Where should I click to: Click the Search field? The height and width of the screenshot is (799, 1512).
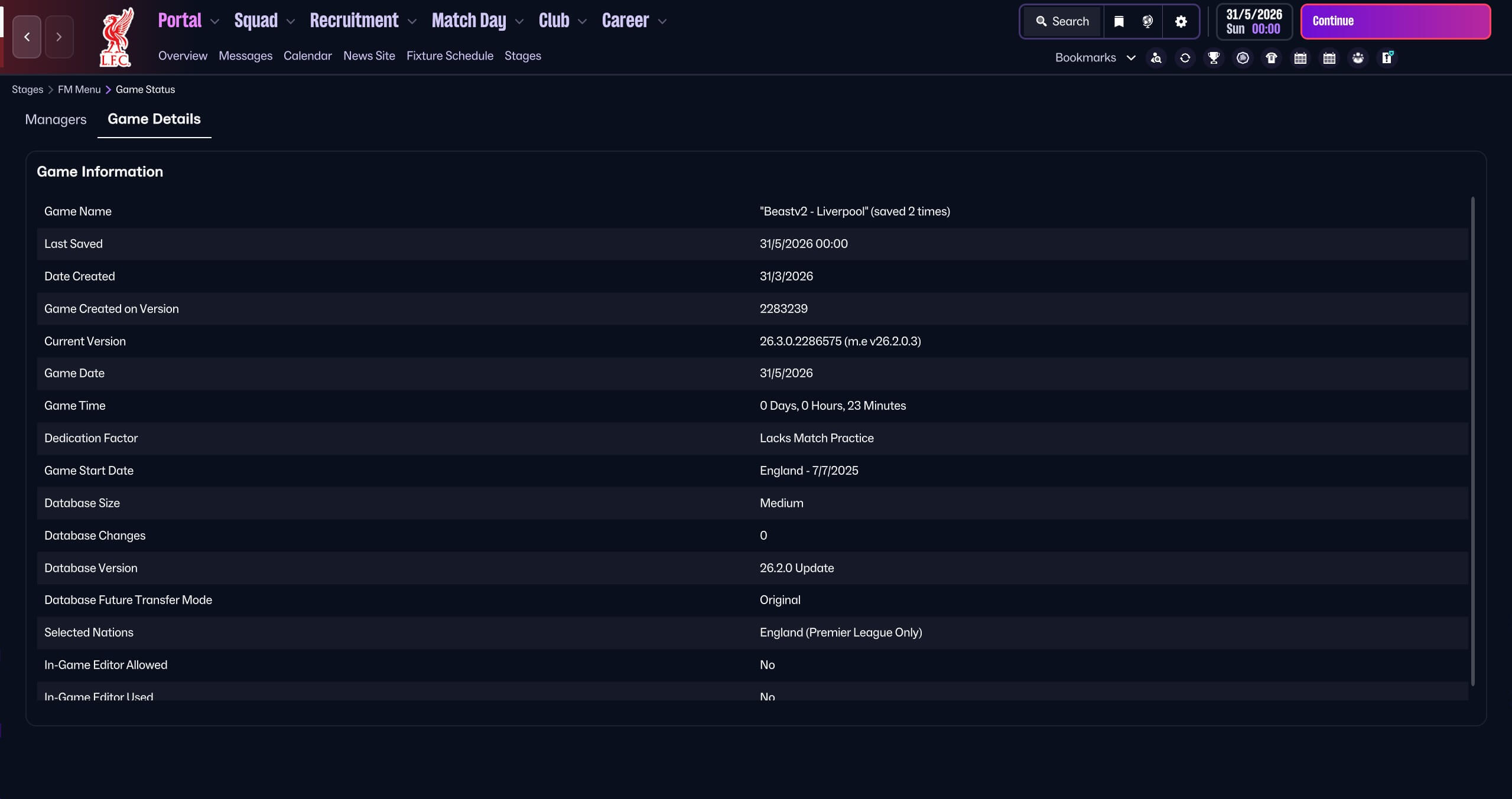1062,22
